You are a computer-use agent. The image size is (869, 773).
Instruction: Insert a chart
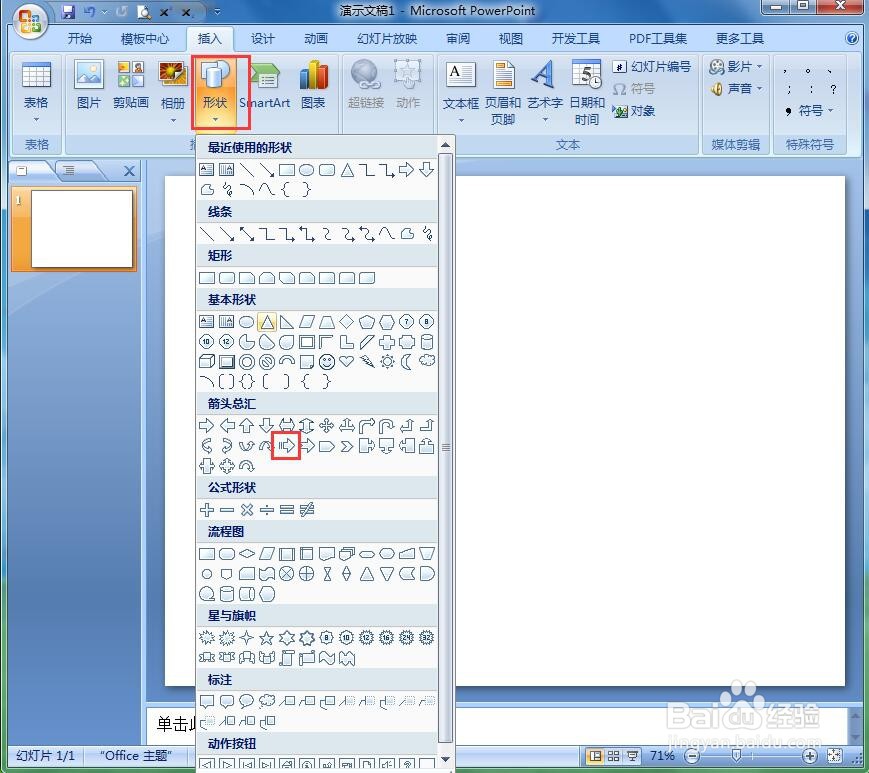(x=314, y=84)
